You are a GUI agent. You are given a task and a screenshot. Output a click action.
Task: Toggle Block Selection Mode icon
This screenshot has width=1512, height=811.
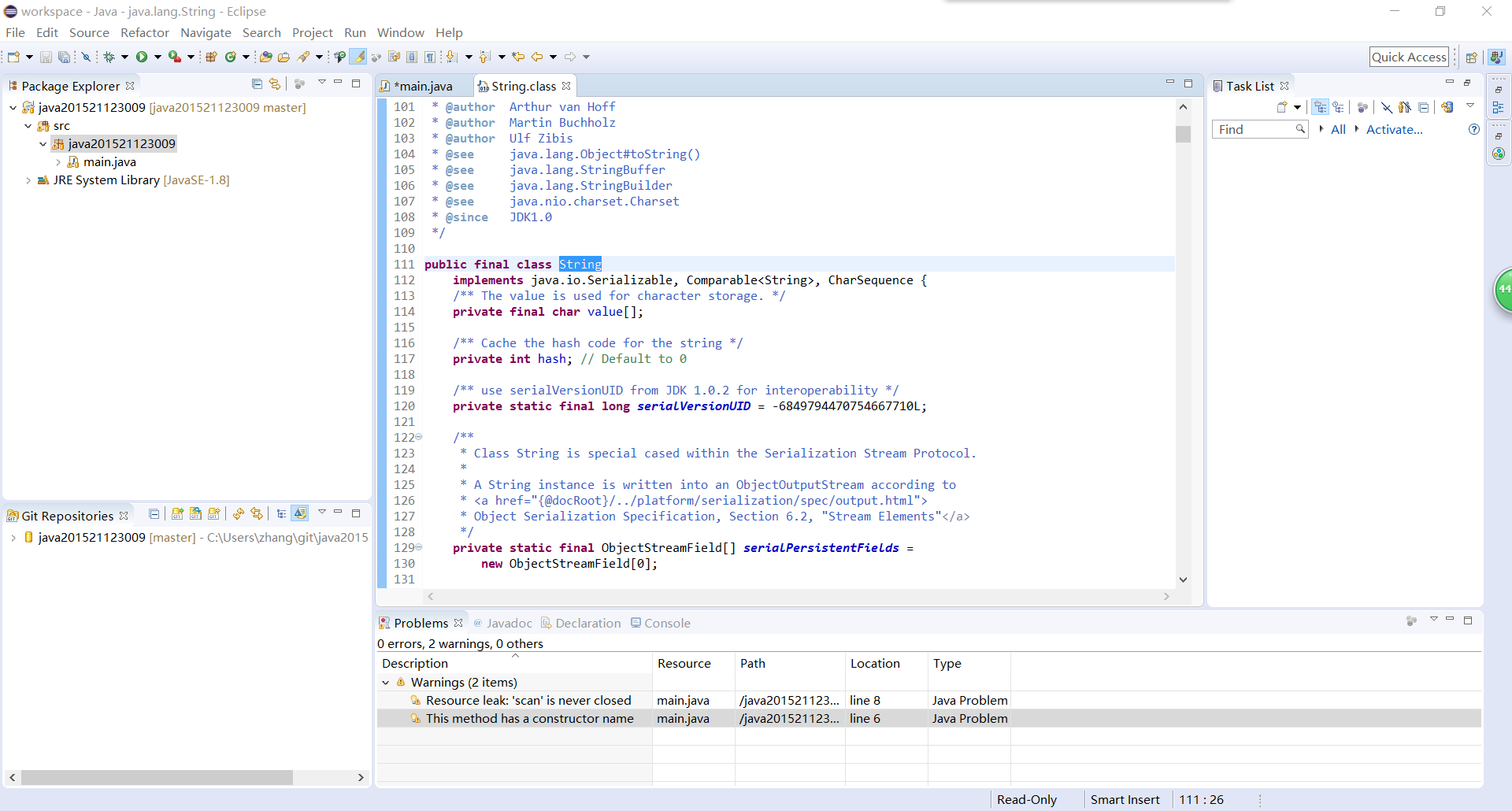pyautogui.click(x=412, y=57)
